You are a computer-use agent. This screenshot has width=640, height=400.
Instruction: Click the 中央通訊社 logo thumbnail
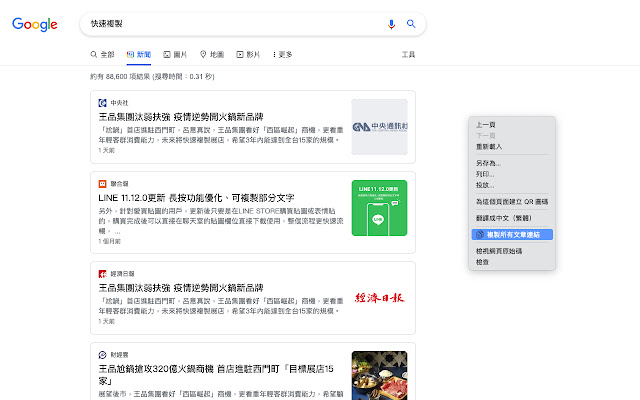pos(380,127)
